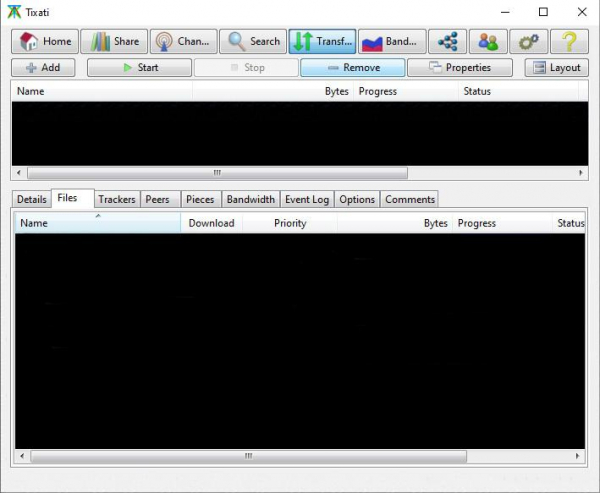This screenshot has height=493, width=600.
Task: Open the Peers tab
Action: [161, 199]
